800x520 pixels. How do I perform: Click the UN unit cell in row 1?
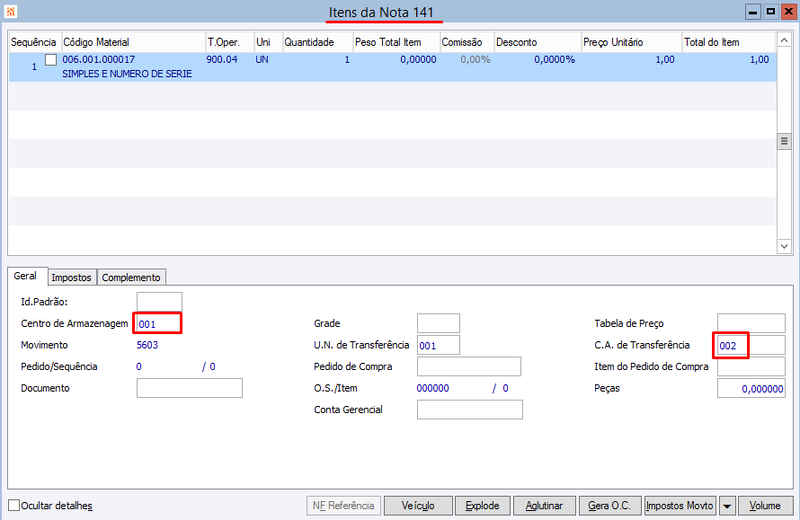click(x=262, y=59)
